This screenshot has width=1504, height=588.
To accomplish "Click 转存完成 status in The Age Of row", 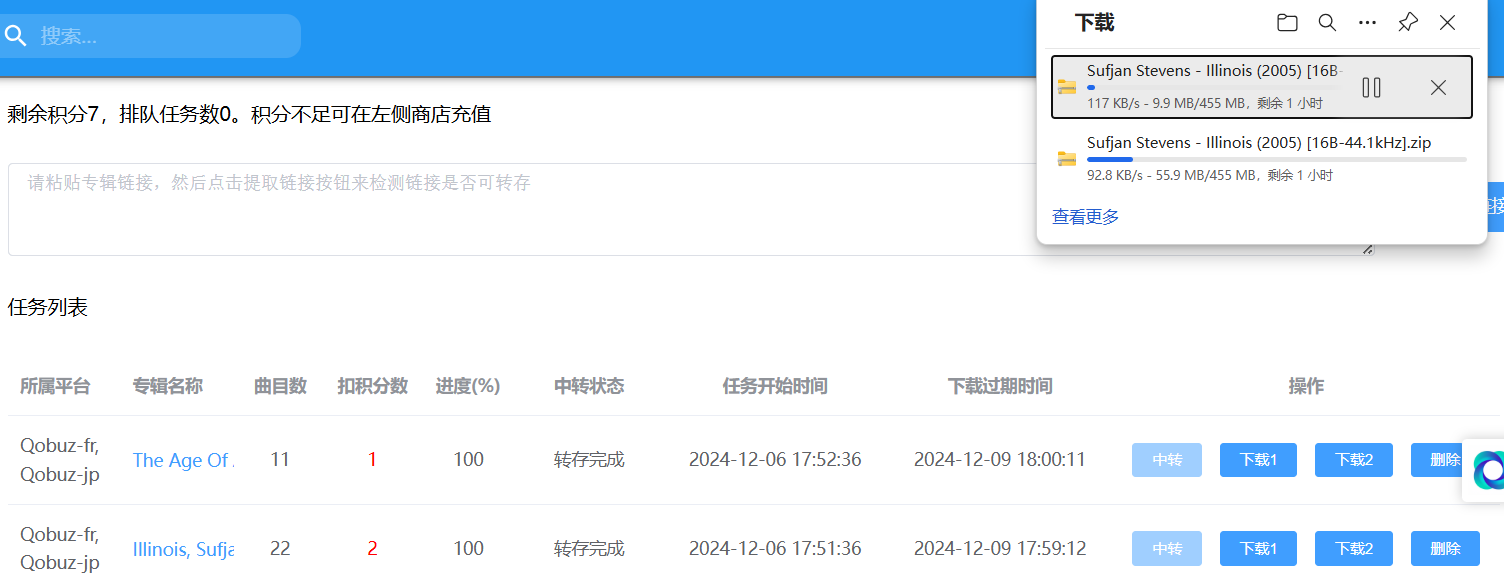I will pos(589,460).
